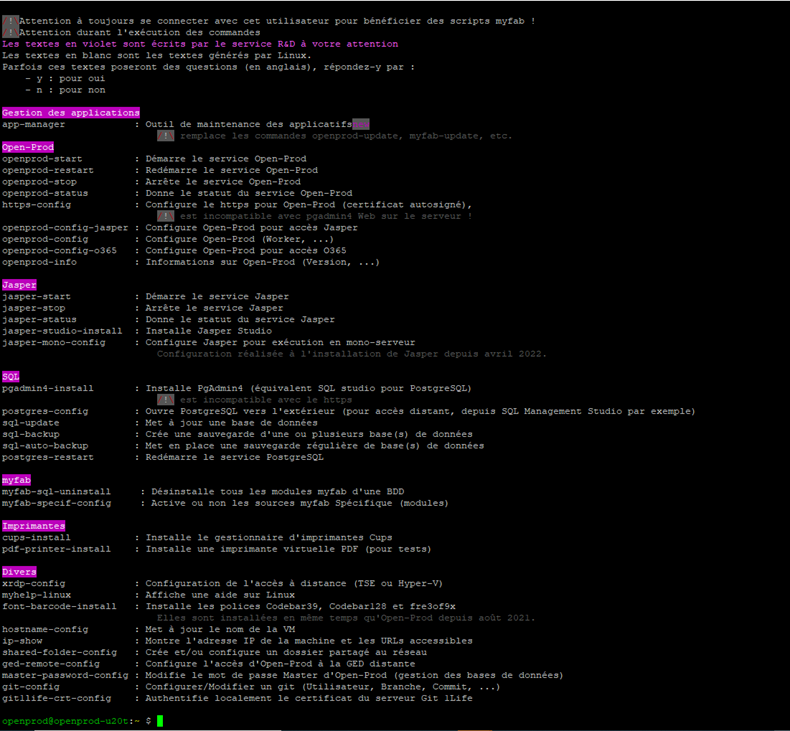Click the 'openprod@openprod-u20t' prompt text
The height and width of the screenshot is (731, 790).
point(65,721)
